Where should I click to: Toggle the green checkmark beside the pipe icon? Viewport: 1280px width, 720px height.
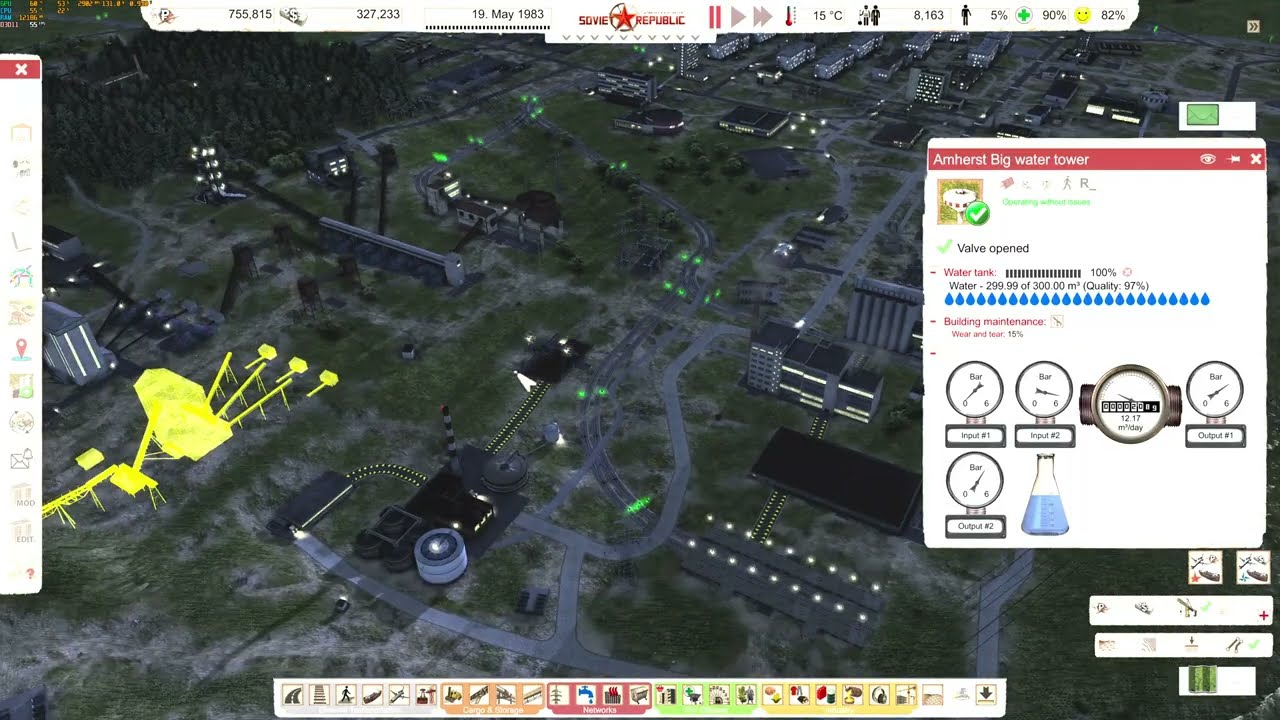(x=1254, y=644)
